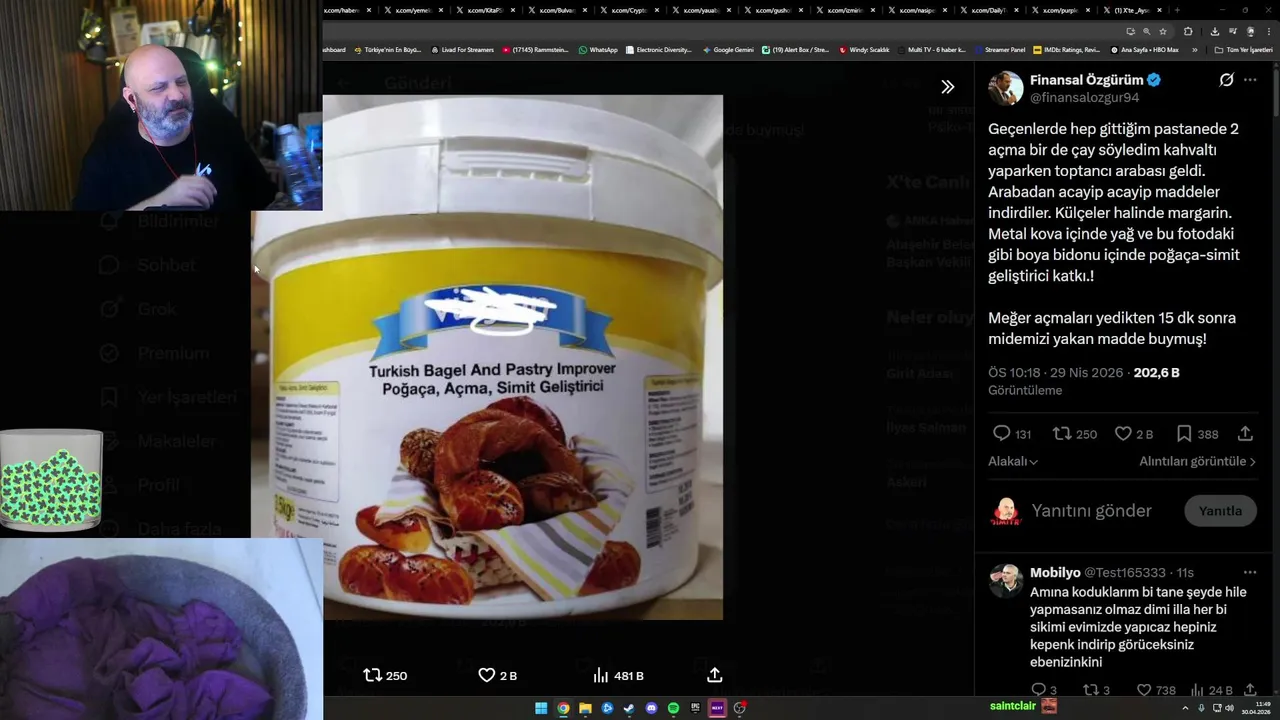Viewport: 1280px width, 720px height.
Task: Open WhatsApp bookmark
Action: (x=598, y=49)
